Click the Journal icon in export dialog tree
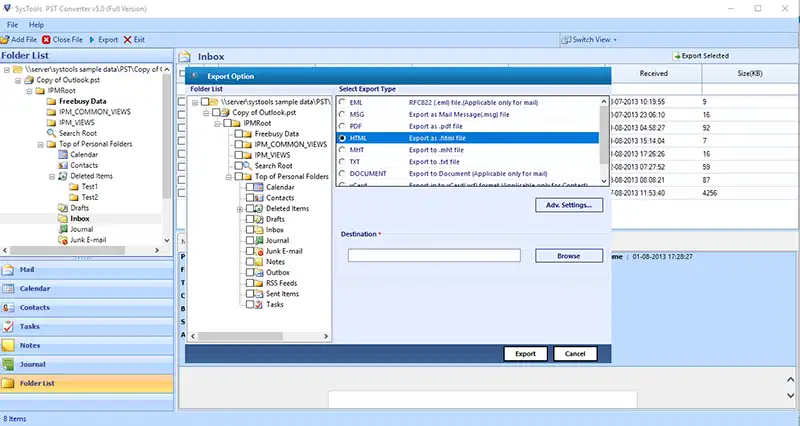The image size is (800, 426). (259, 240)
